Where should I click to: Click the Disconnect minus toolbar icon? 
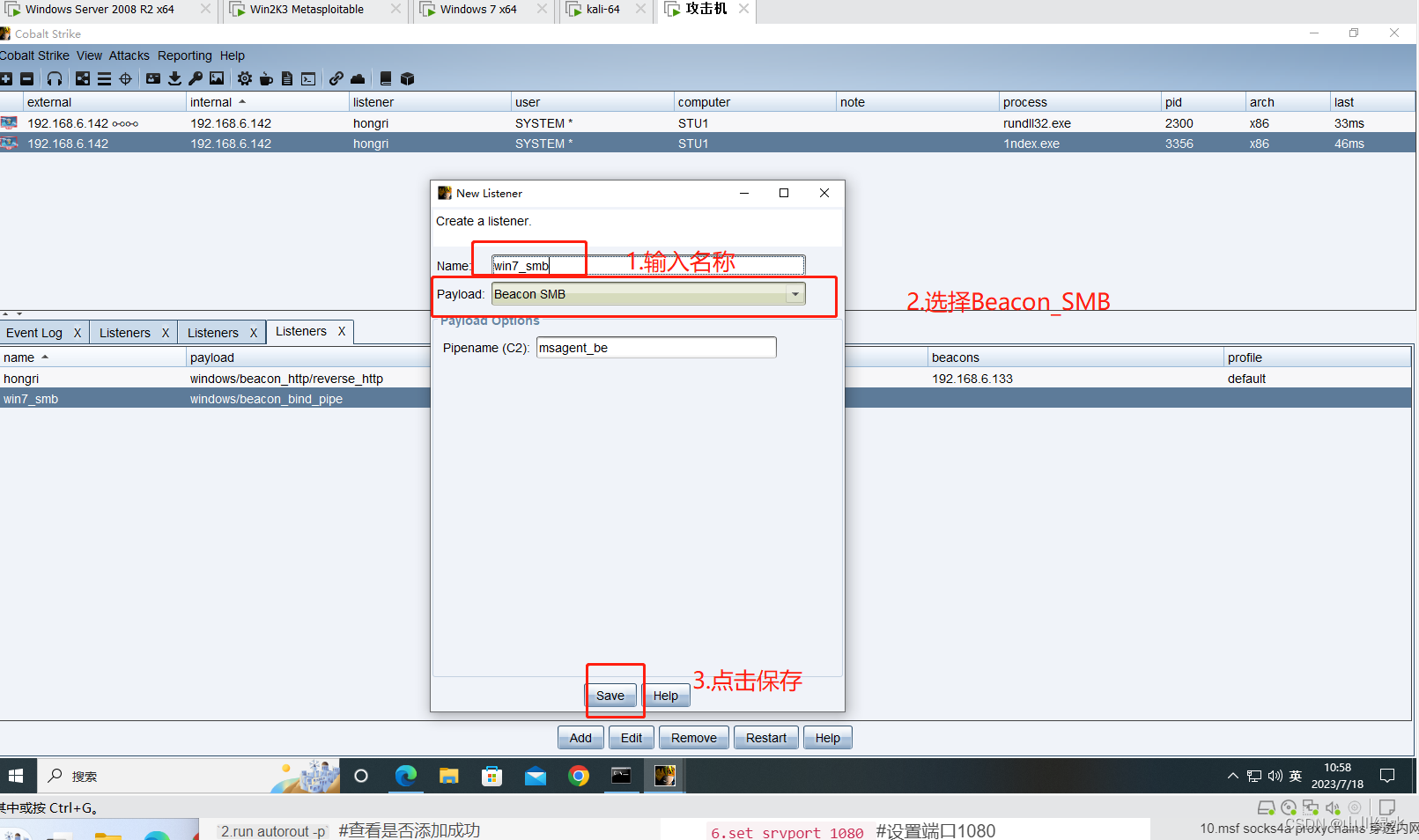tap(27, 79)
